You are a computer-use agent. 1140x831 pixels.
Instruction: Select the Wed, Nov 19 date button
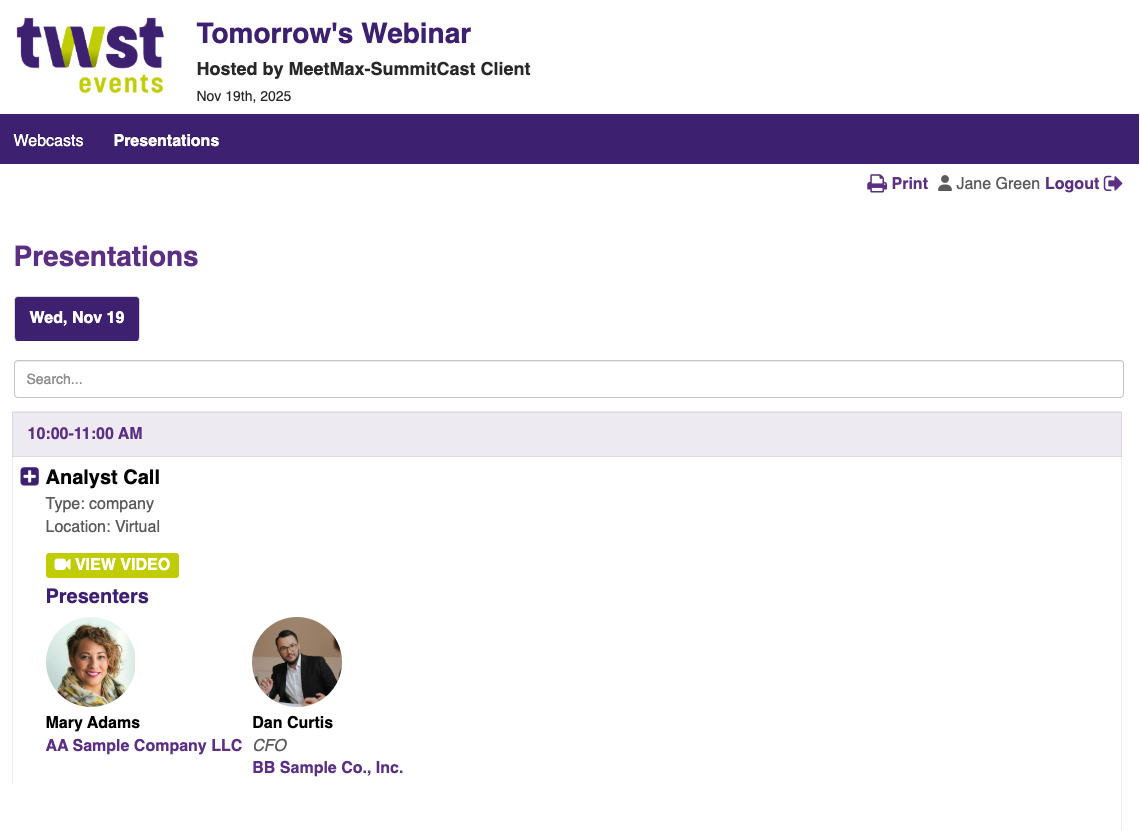tap(77, 318)
